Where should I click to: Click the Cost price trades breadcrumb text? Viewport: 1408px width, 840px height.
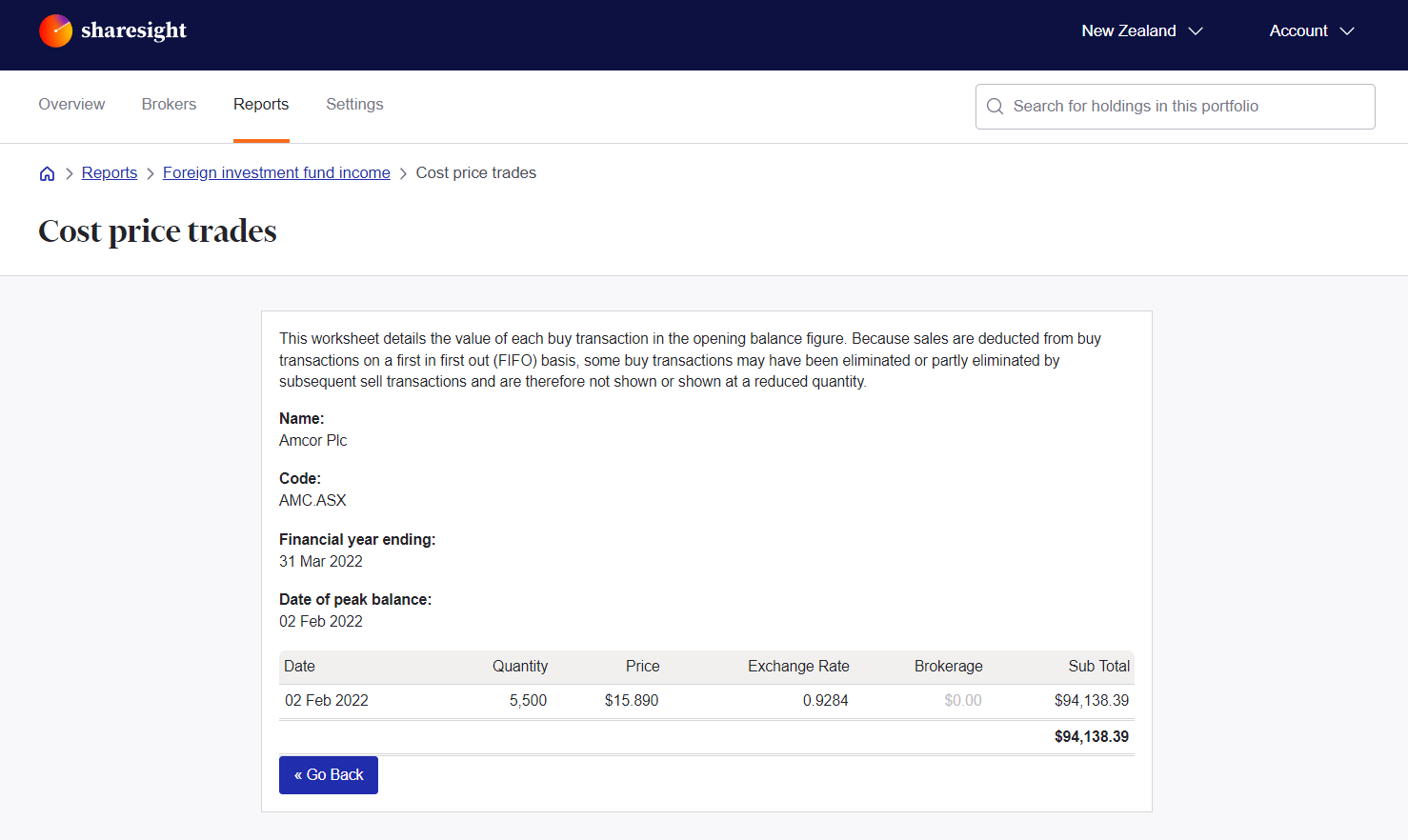[x=476, y=172]
